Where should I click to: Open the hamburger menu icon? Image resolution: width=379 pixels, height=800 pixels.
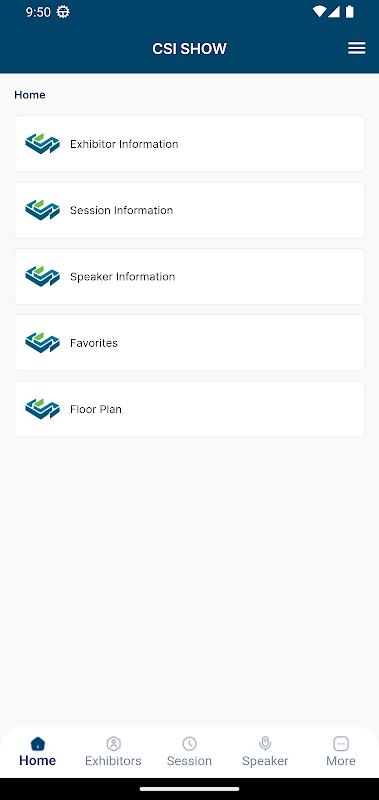coord(357,48)
